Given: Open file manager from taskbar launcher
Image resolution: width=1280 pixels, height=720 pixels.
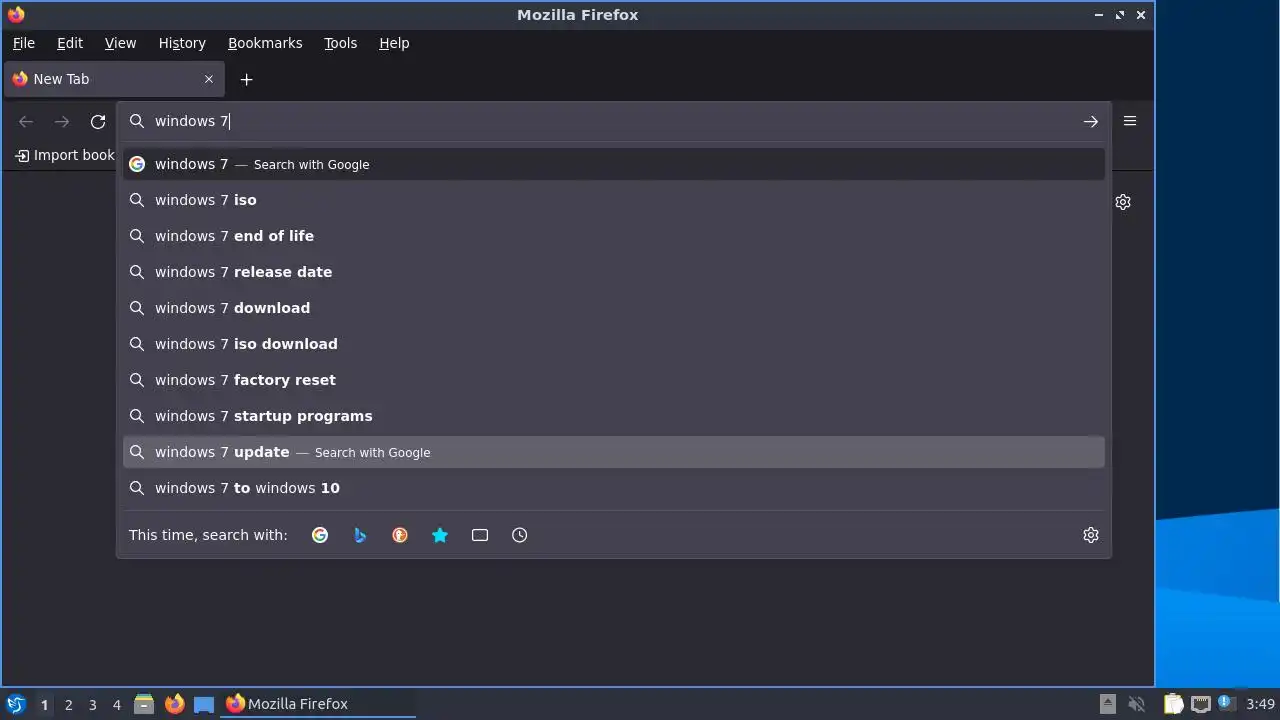Looking at the screenshot, I should click(x=144, y=704).
